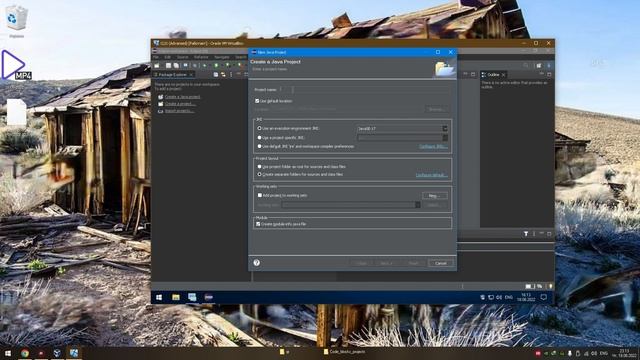Click the ENG language indicator in guest taskbar
Screen dimensions: 640x360
509,297
